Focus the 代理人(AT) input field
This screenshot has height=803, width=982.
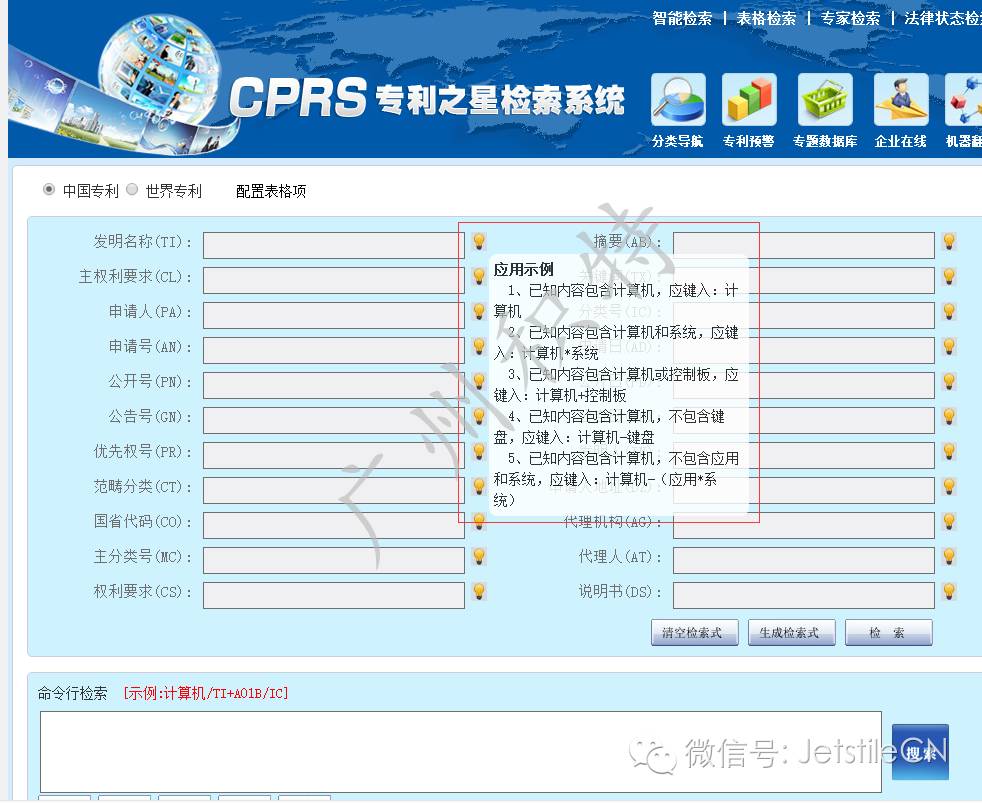[804, 561]
